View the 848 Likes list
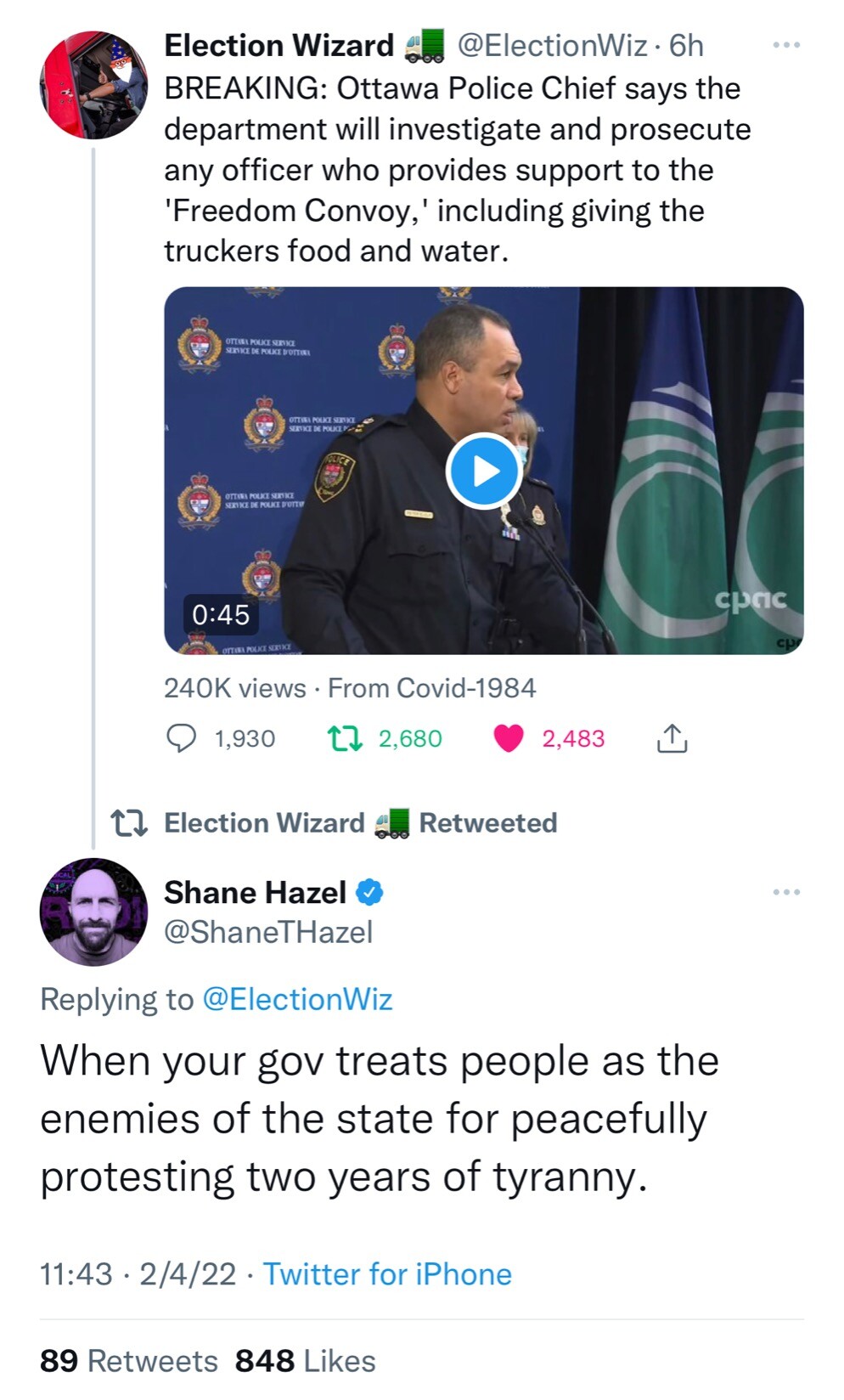This screenshot has height=1400, width=844. [306, 1361]
